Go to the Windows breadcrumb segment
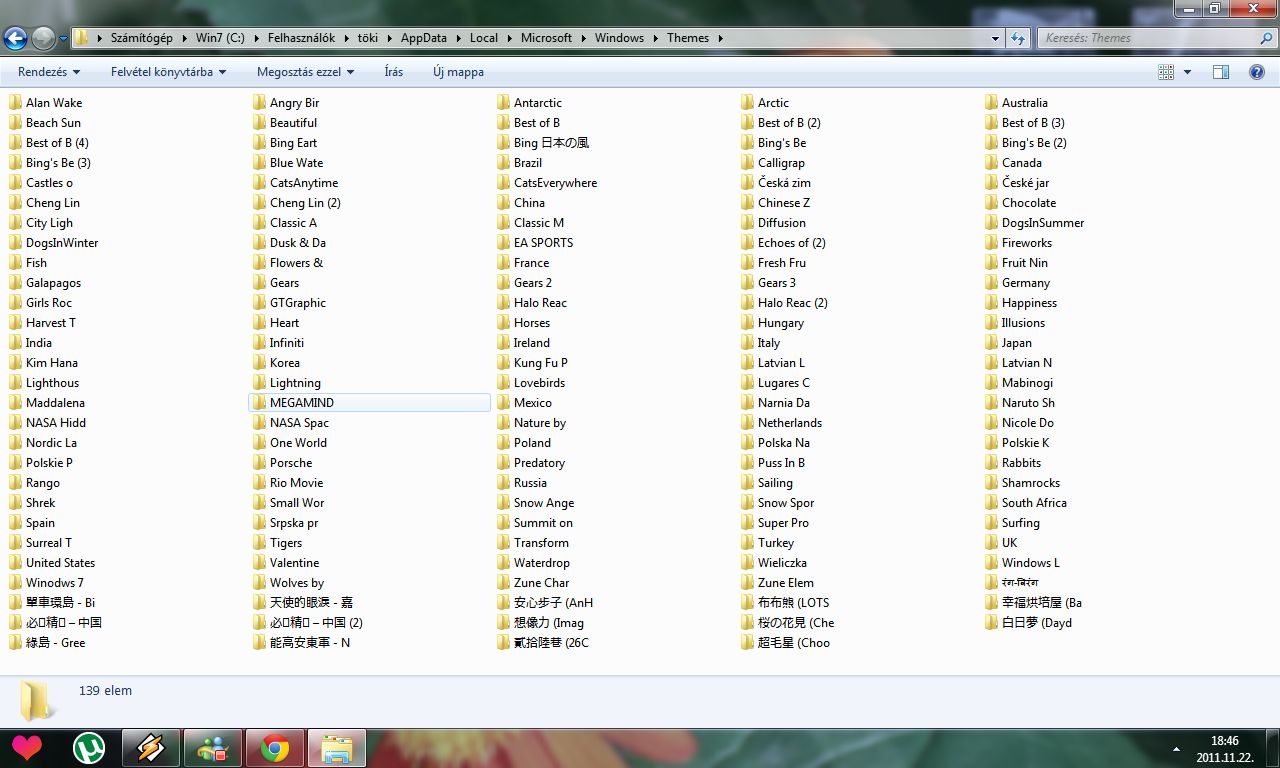This screenshot has height=768, width=1280. tap(619, 38)
